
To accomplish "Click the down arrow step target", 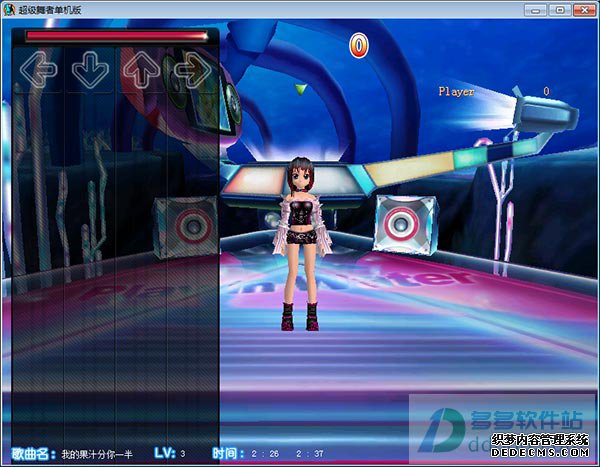I will tap(90, 70).
